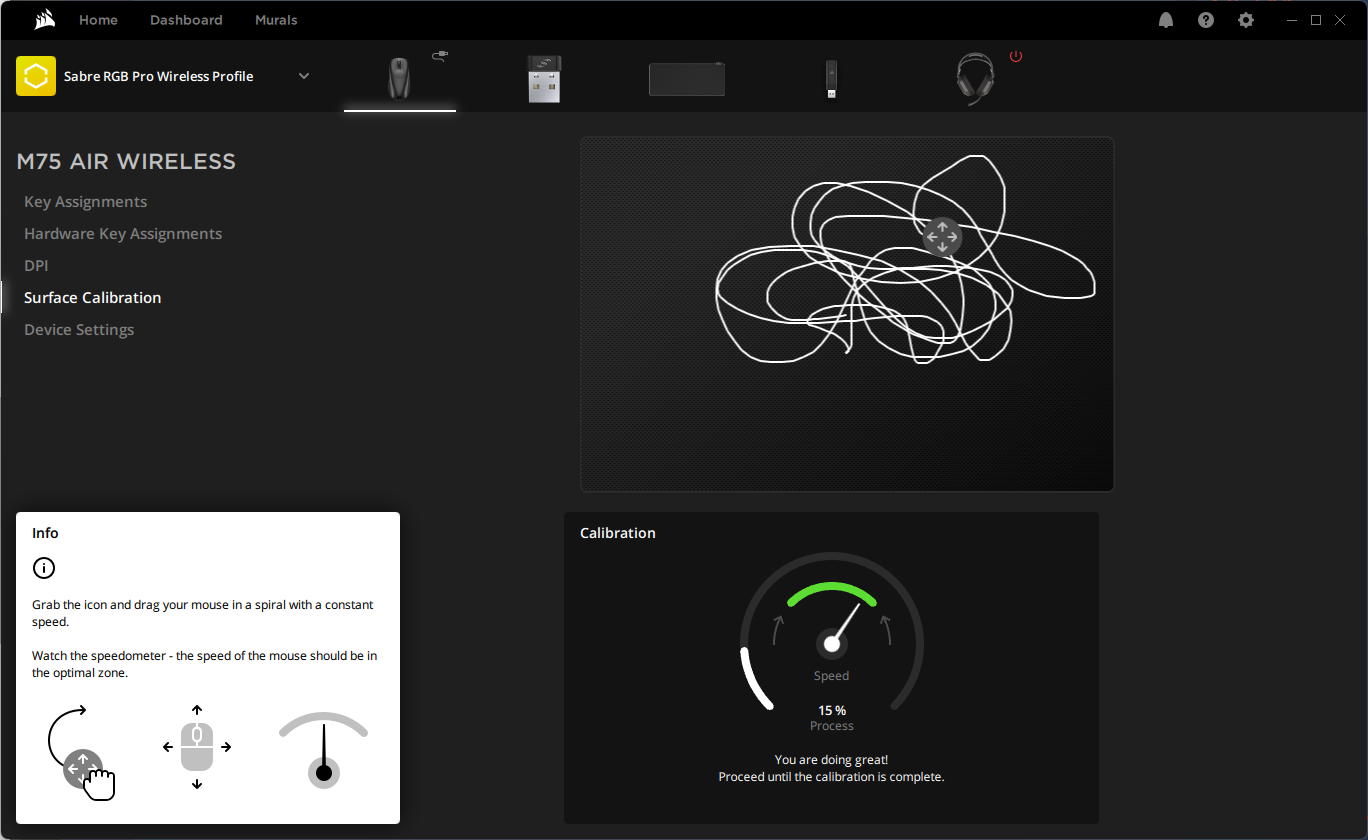This screenshot has height=840, width=1368.
Task: Click the speedometer gauge needle
Action: click(845, 625)
